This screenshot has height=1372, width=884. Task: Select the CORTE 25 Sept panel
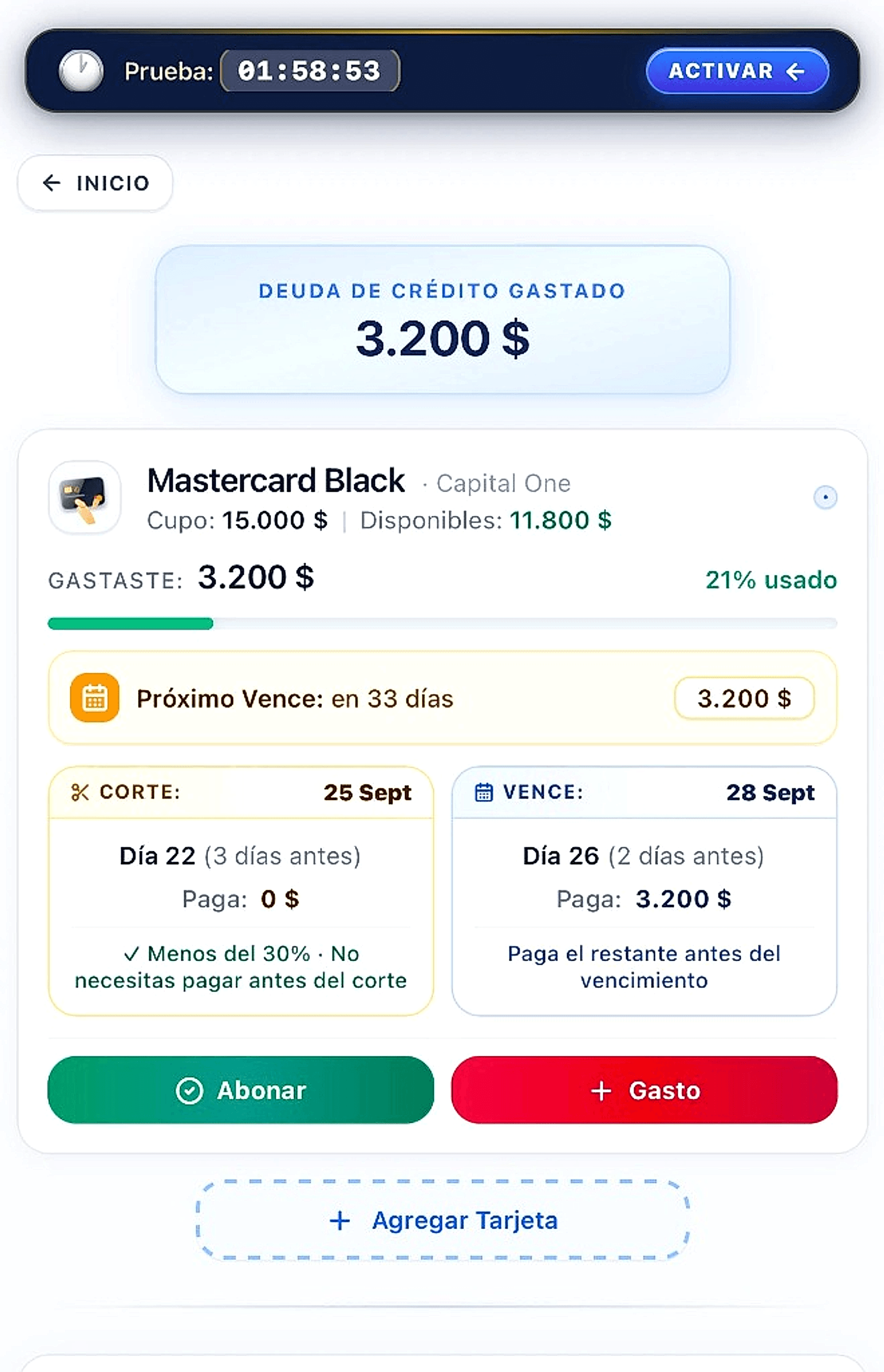pos(241,891)
